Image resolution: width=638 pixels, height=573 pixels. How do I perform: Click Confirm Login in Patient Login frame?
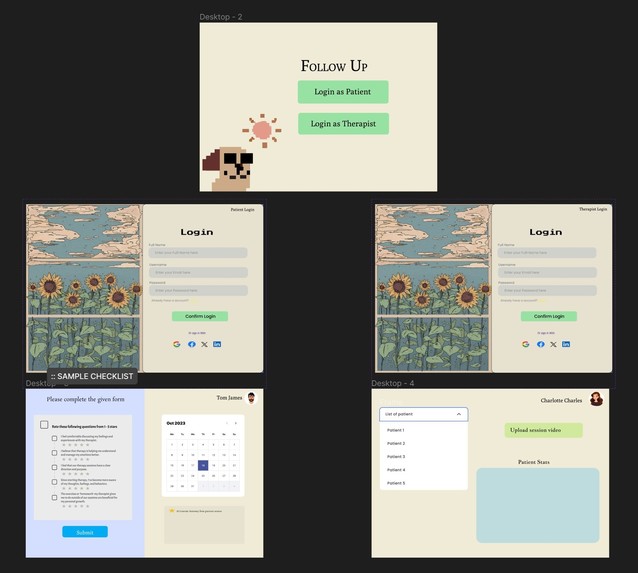coord(200,316)
